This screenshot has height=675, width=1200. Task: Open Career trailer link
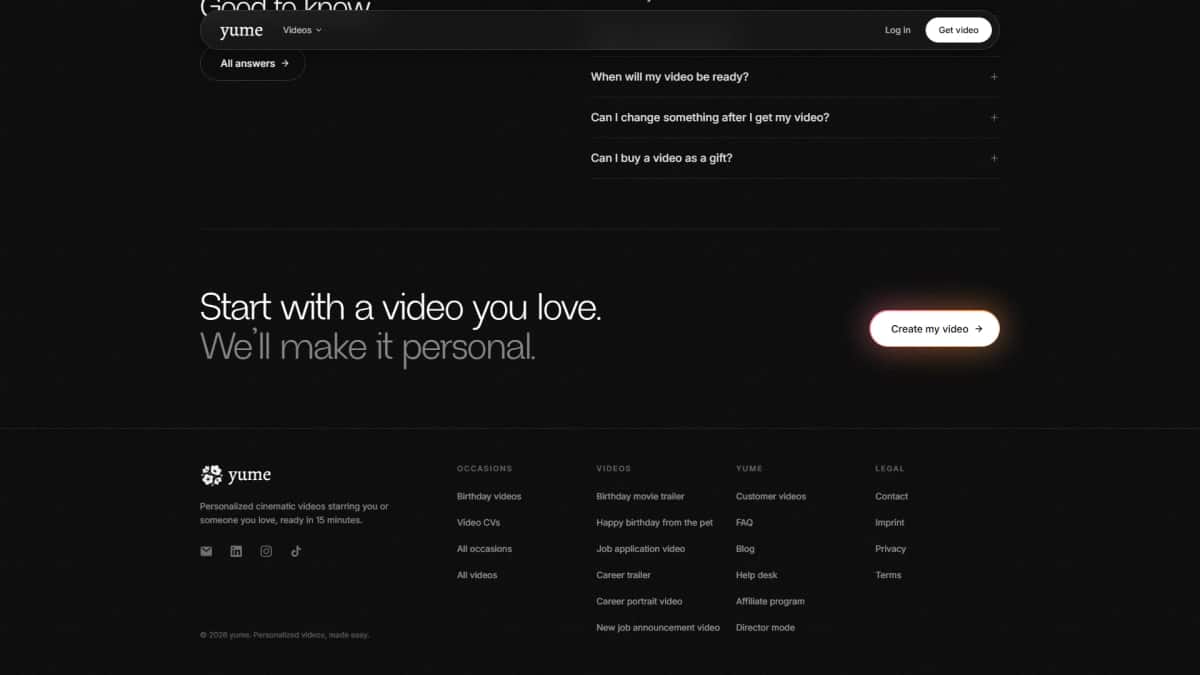(624, 575)
